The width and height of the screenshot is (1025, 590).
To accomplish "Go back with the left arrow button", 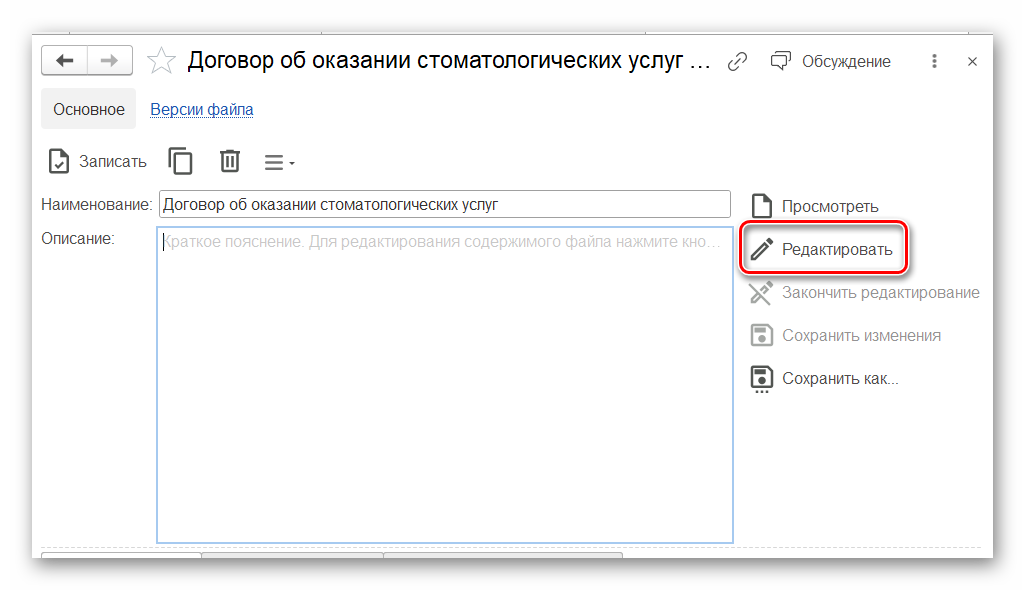I will (64, 61).
